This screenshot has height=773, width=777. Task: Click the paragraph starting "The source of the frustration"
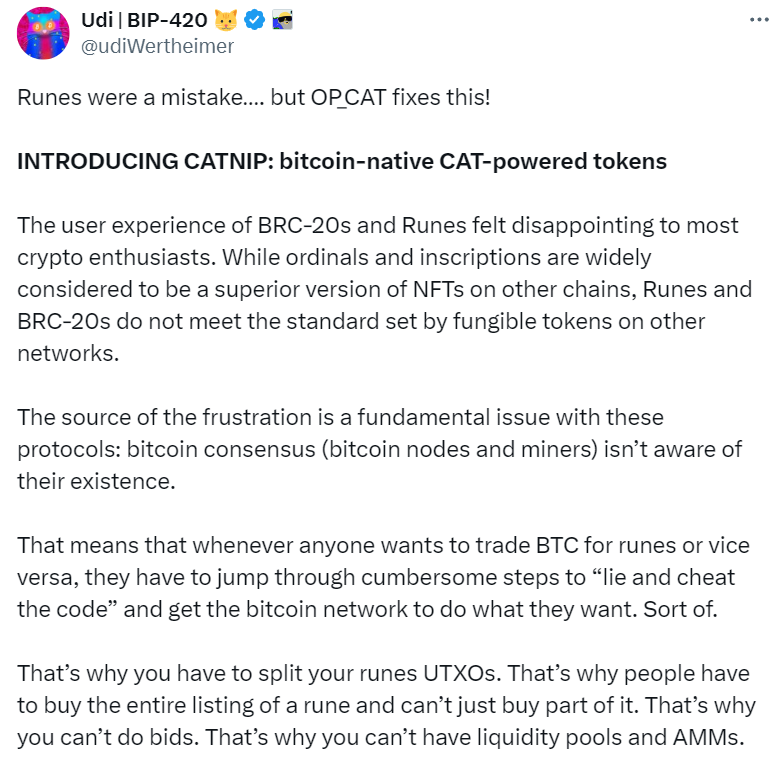378,449
